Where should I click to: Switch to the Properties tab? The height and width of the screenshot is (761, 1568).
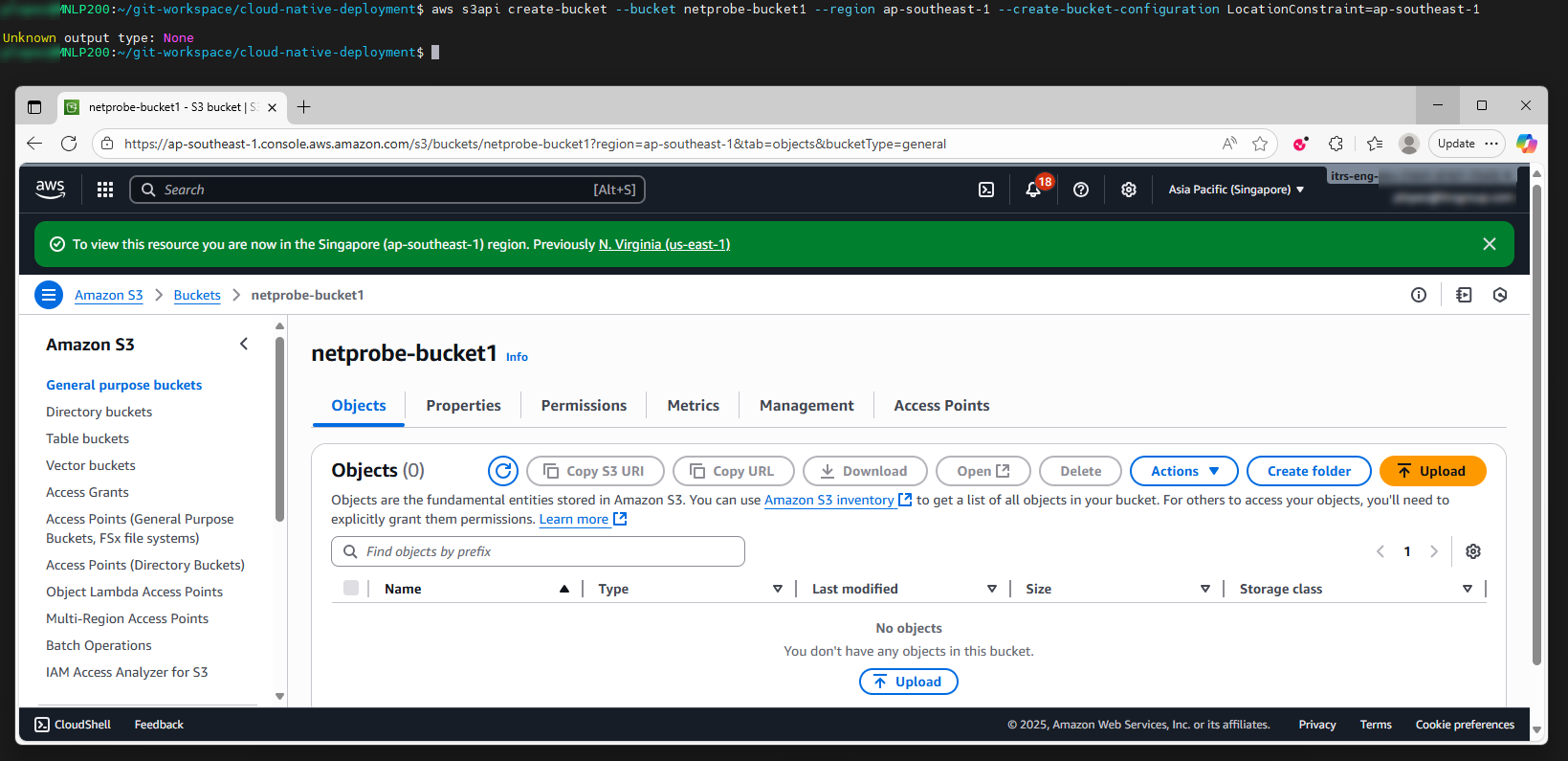click(x=463, y=406)
